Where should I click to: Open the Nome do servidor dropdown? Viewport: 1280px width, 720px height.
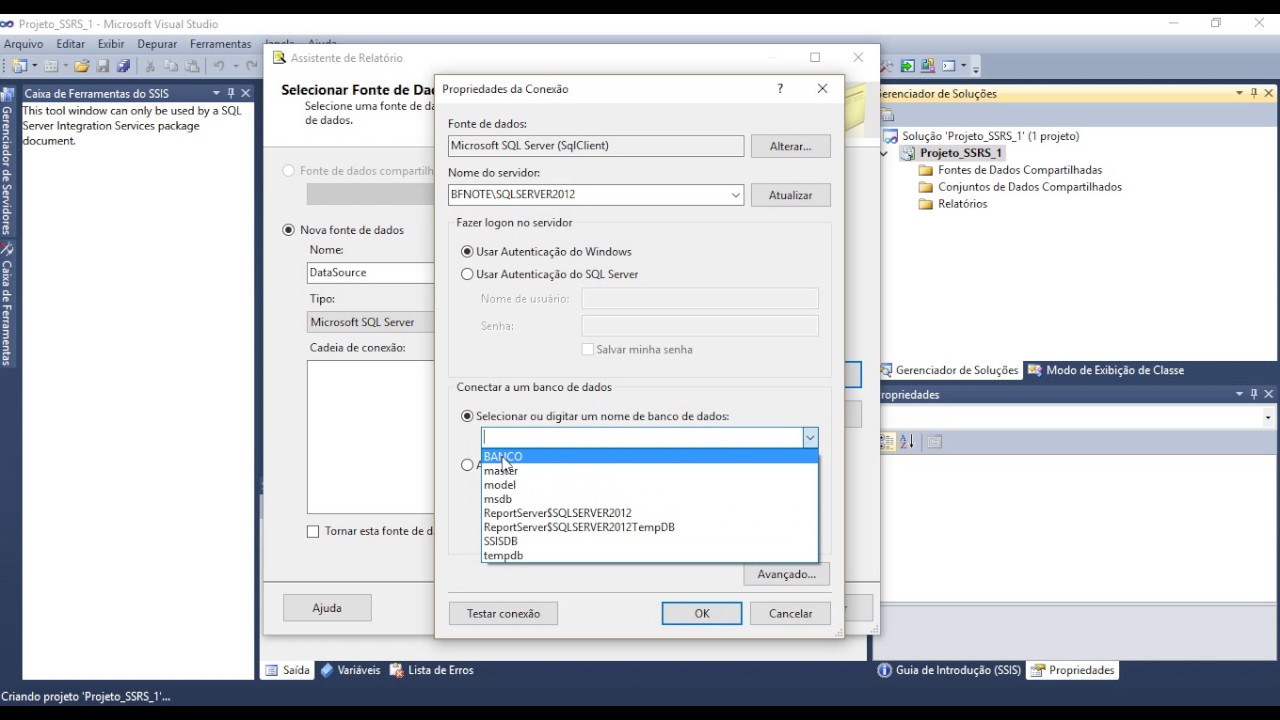(736, 195)
